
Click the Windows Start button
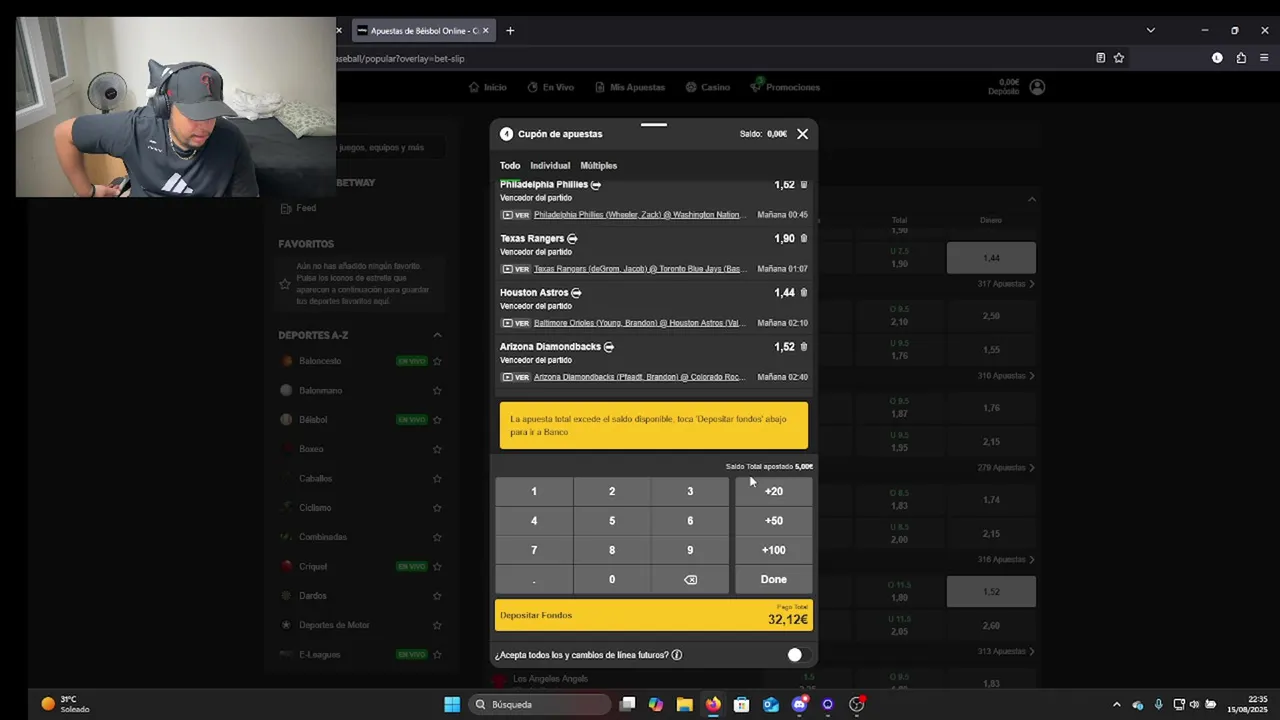(452, 704)
